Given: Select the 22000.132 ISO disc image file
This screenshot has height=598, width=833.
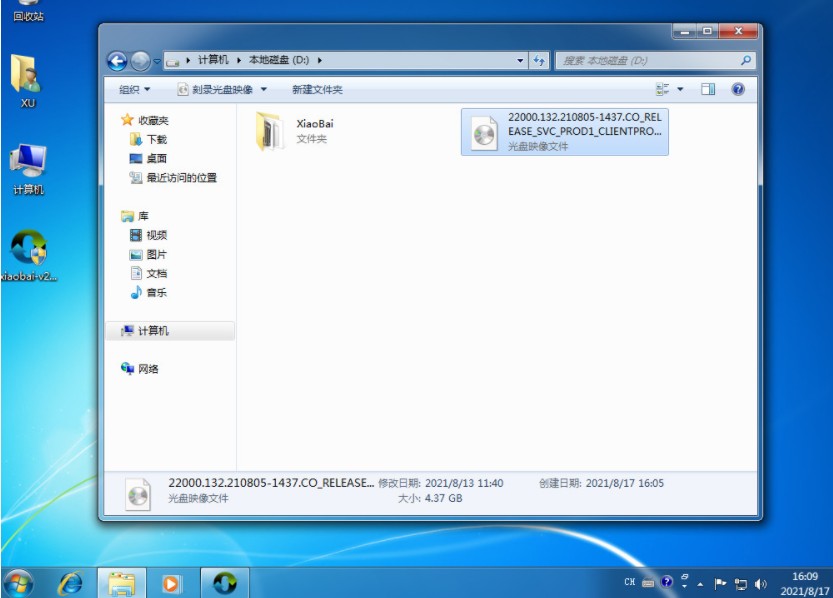Looking at the screenshot, I should coord(565,131).
